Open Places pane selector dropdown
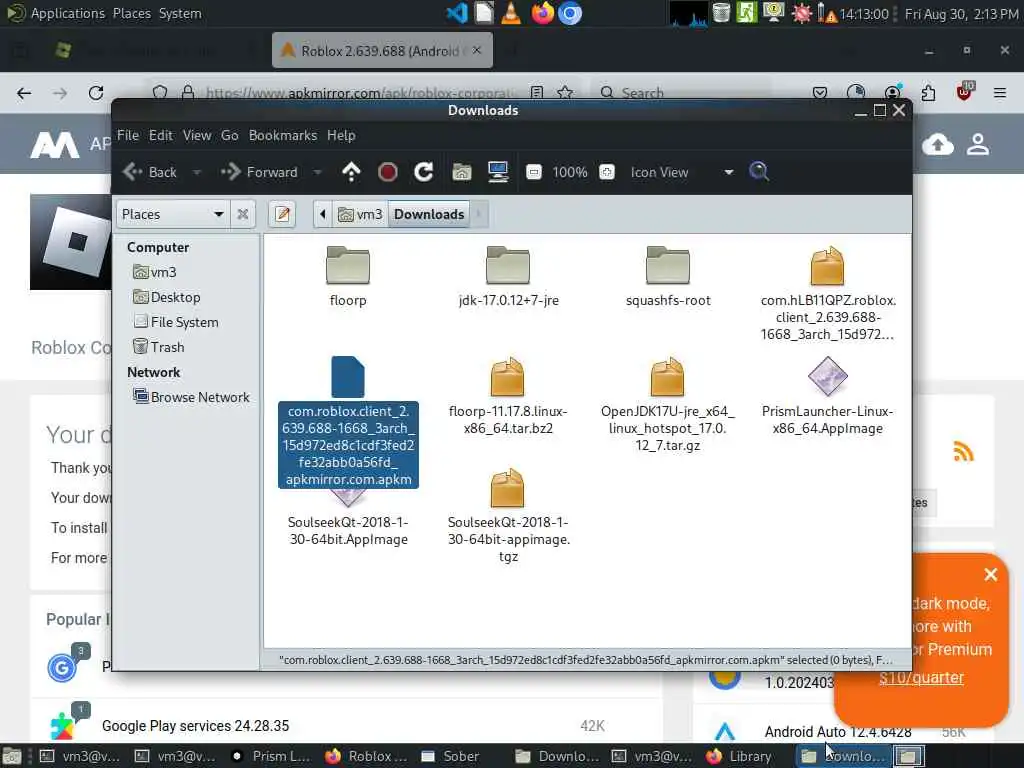This screenshot has height=768, width=1024. [172, 214]
